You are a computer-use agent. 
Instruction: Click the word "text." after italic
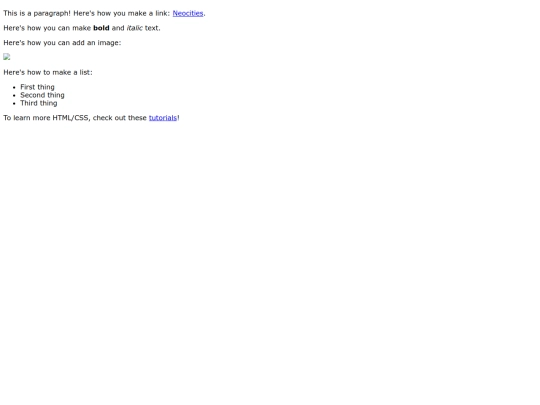tap(153, 28)
